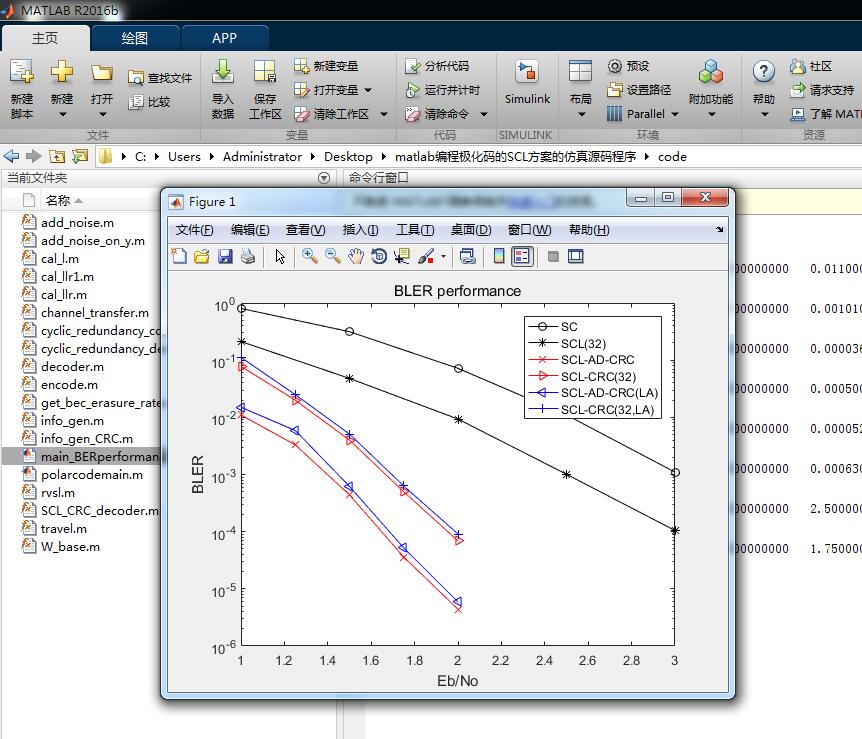The image size is (862, 739).
Task: Click the Save Workspace (保存工作区) icon
Action: pyautogui.click(x=265, y=72)
